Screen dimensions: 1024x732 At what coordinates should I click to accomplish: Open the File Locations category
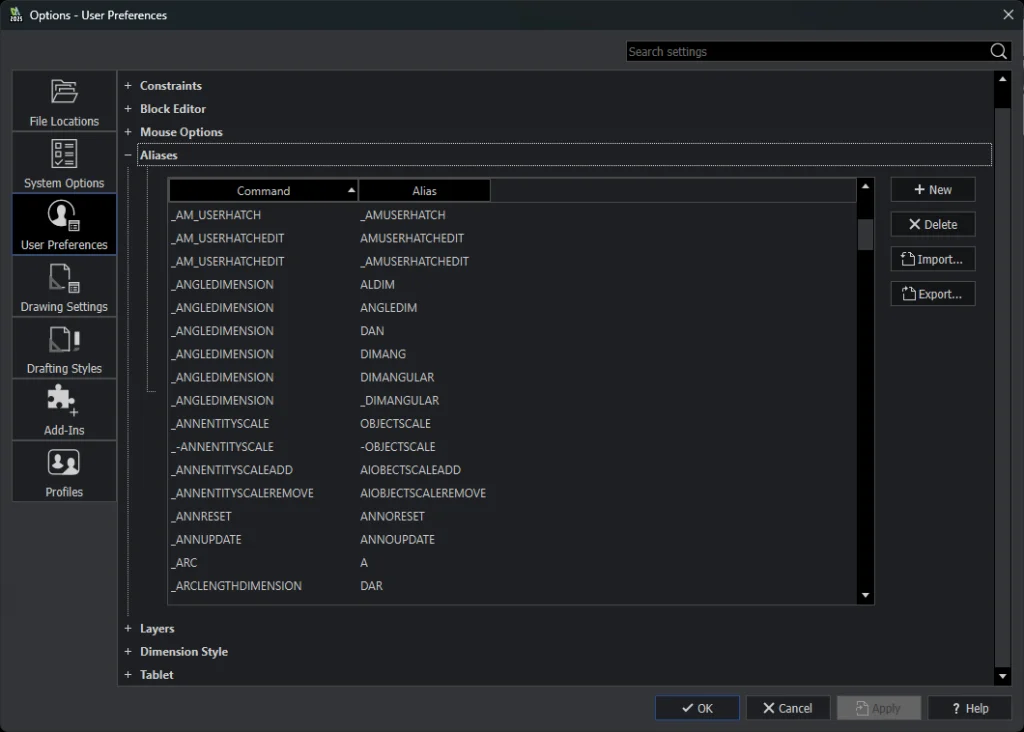coord(64,101)
